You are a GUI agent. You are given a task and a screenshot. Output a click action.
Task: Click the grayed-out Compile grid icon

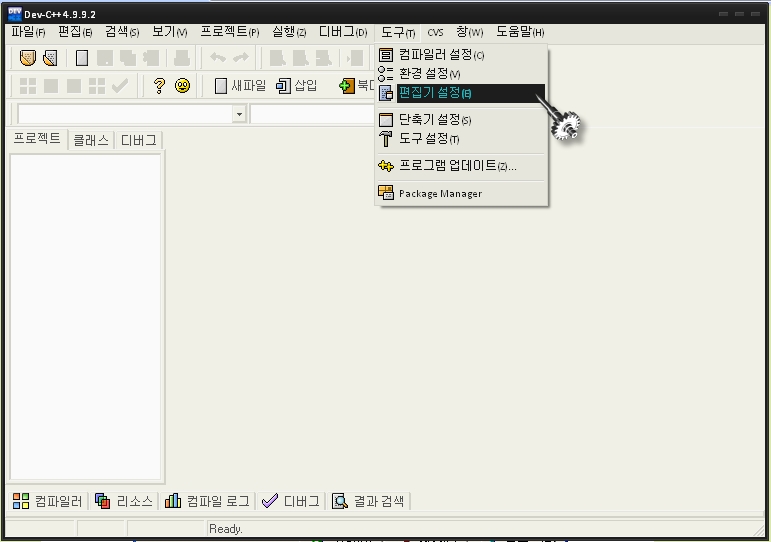pyautogui.click(x=28, y=86)
